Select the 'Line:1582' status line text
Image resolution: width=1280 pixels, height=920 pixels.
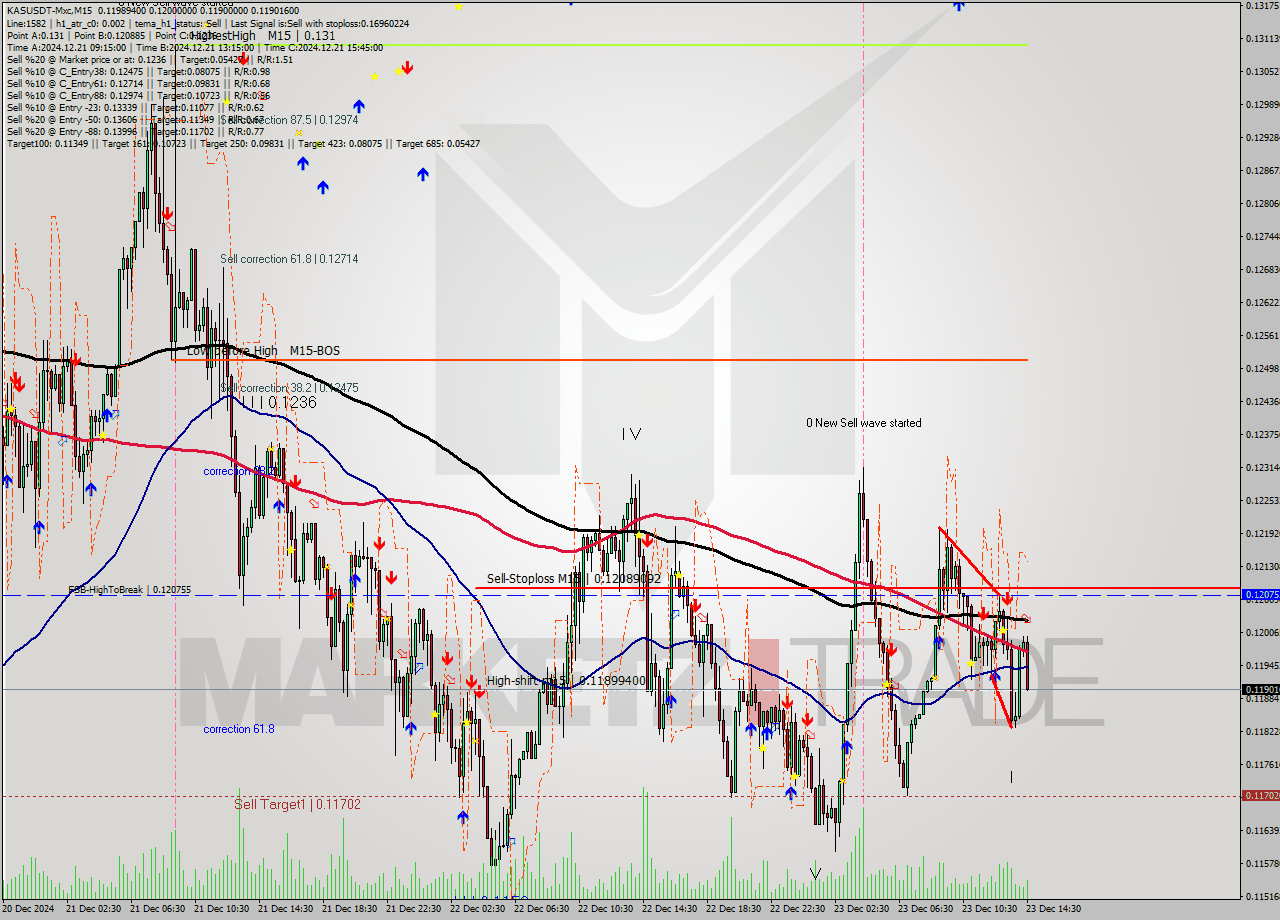[x=208, y=23]
